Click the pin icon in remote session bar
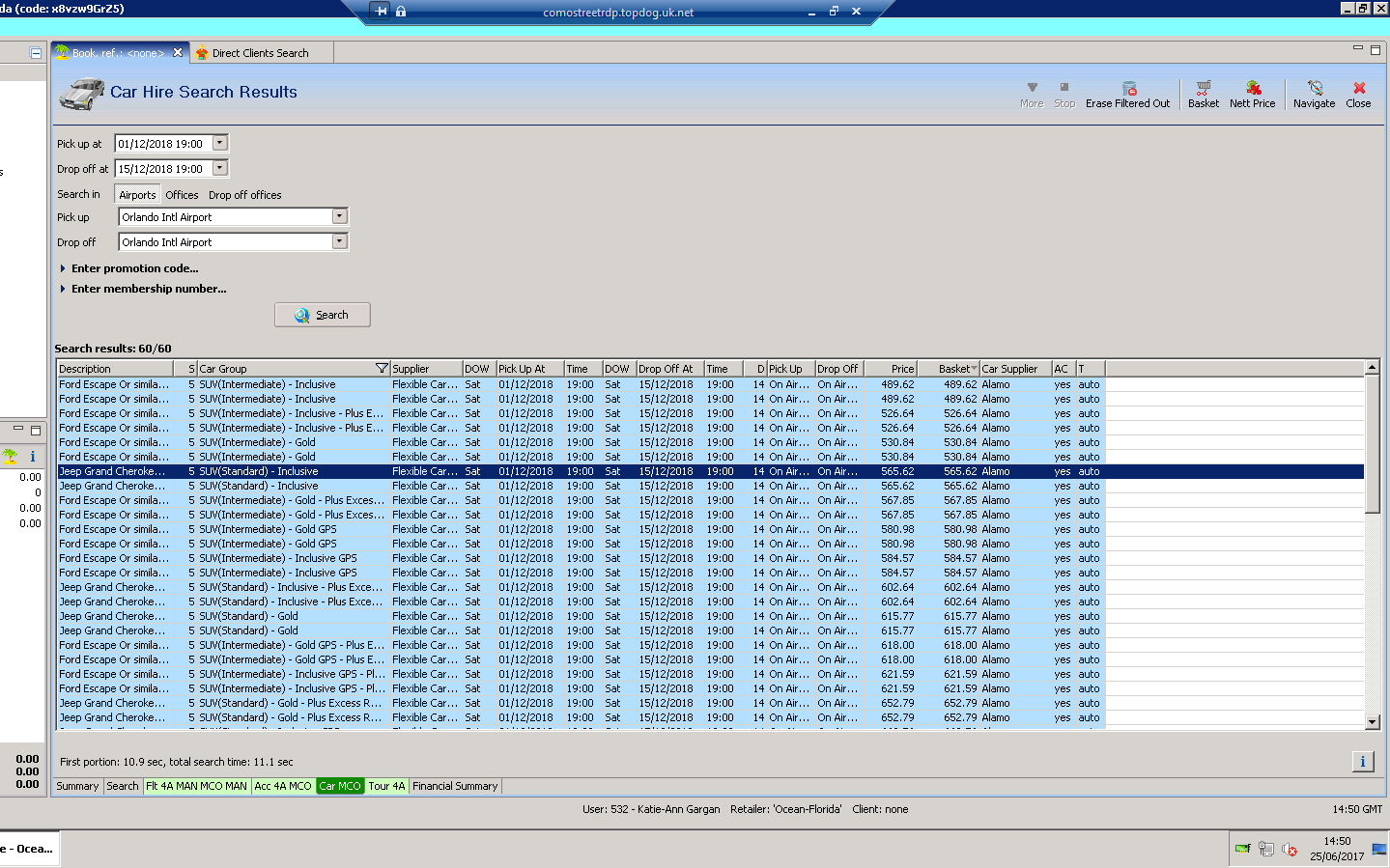 tap(381, 12)
